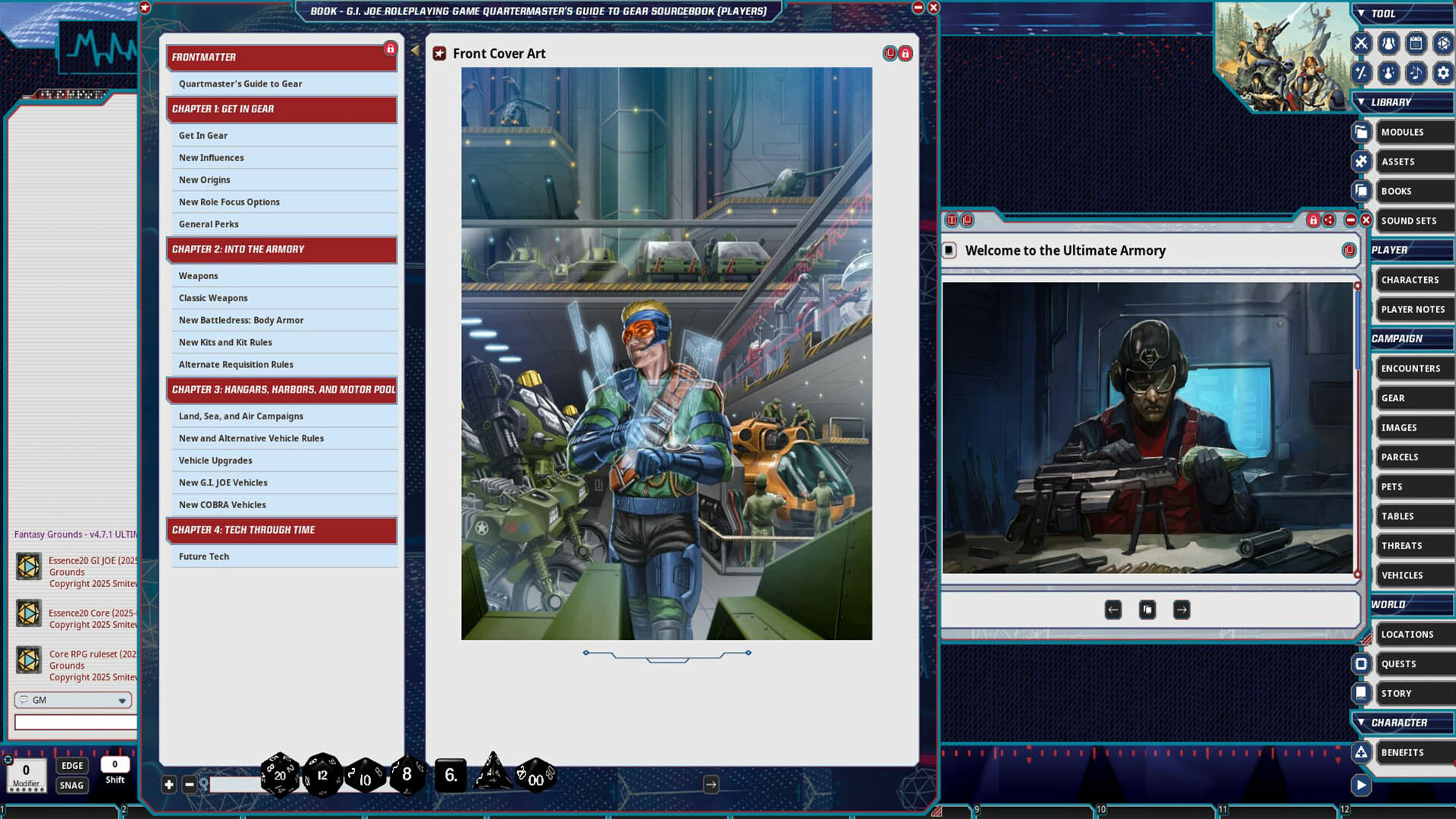Collapse the TOOL panel header

pos(1363,13)
